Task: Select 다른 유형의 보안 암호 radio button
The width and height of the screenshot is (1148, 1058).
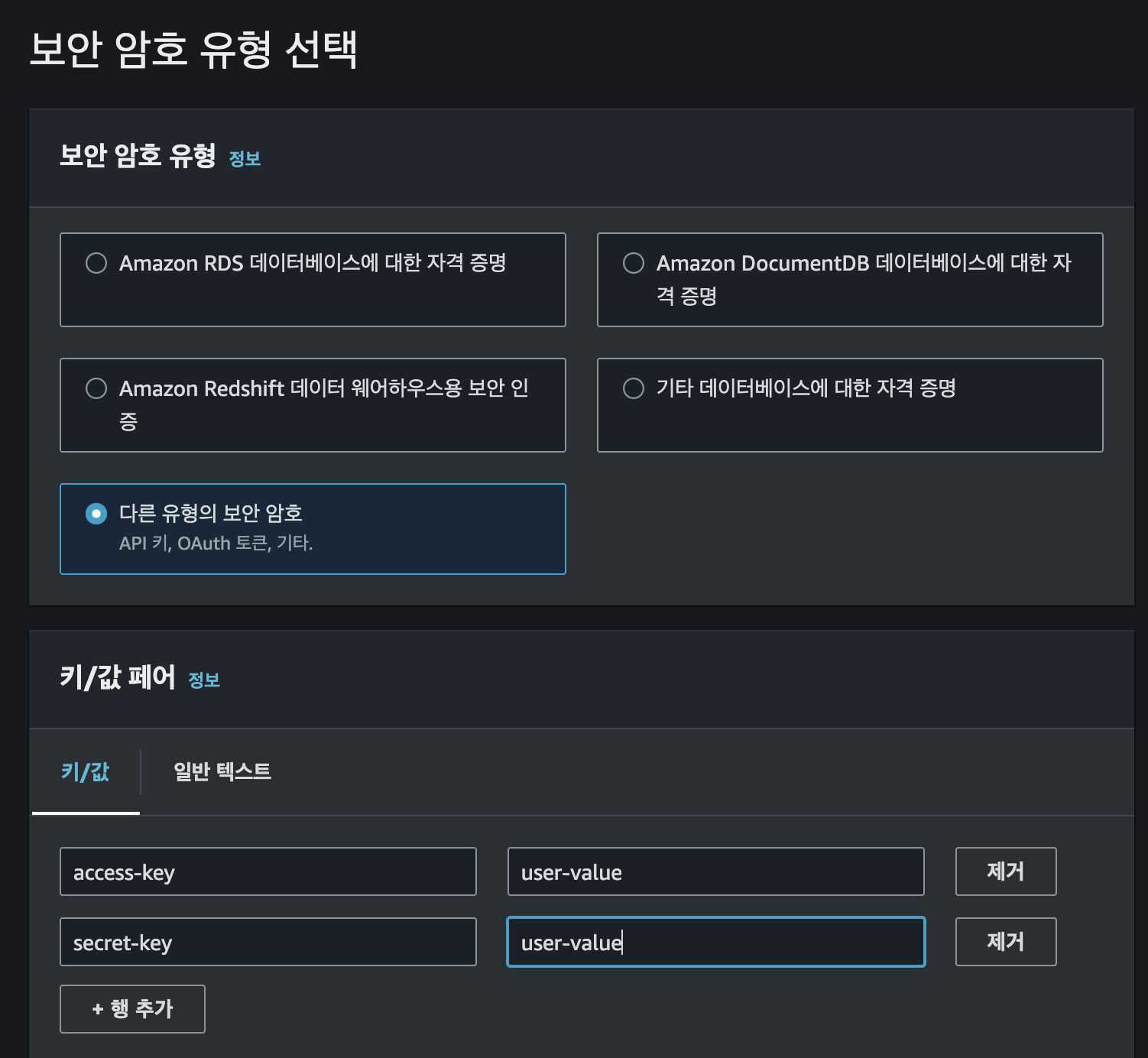Action: click(96, 514)
